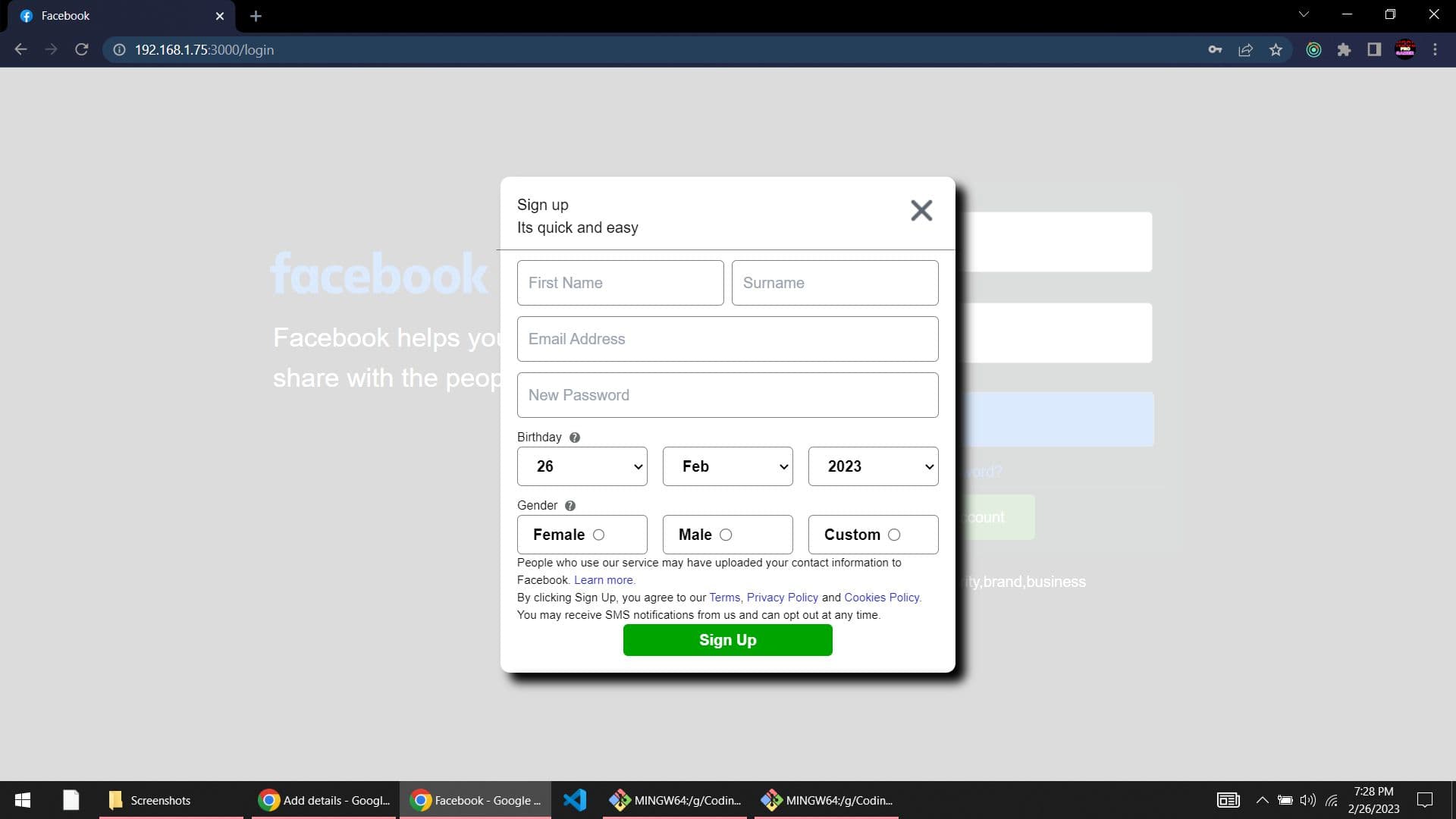Reload the page with the refresh icon
Screen dimensions: 1456x819
(x=82, y=49)
